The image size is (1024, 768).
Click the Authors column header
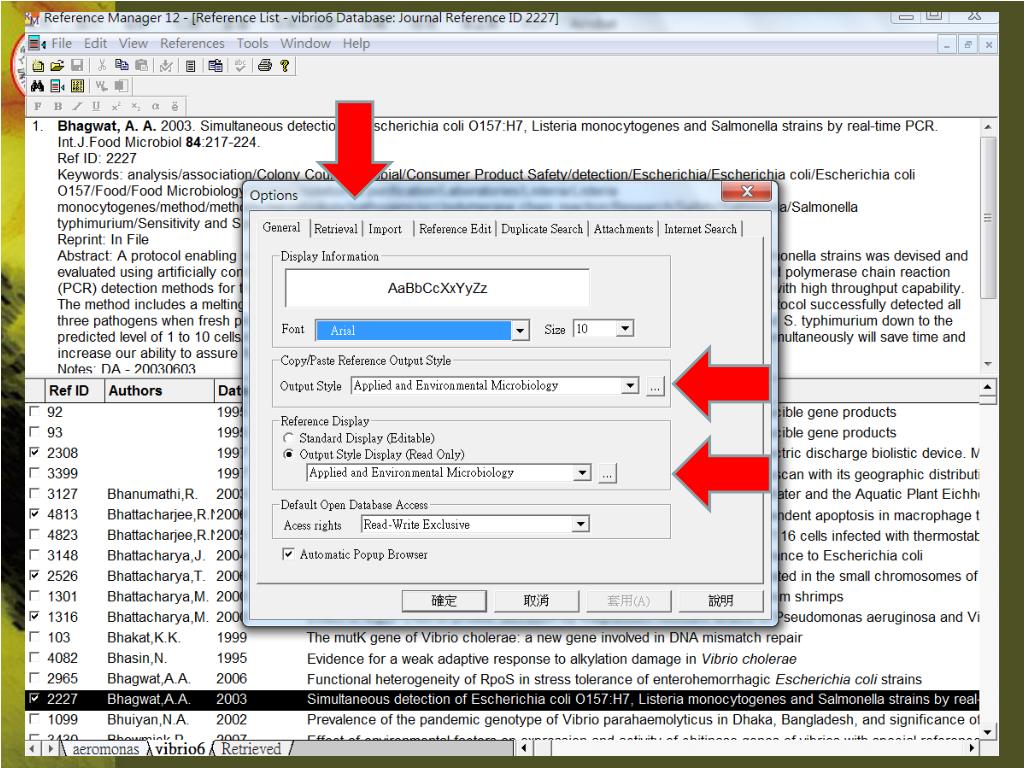click(159, 391)
